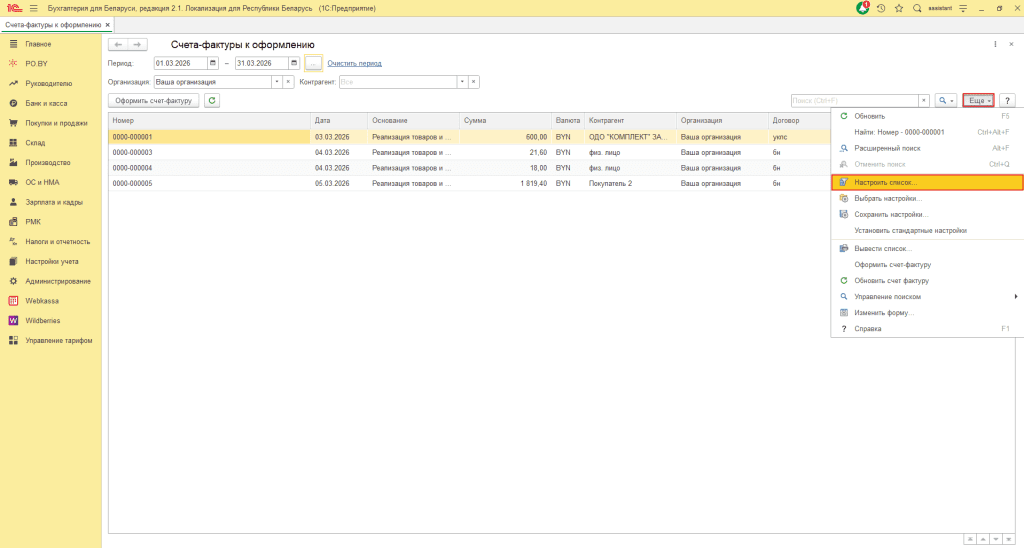The height and width of the screenshot is (548, 1024).
Task: Open the history clock icon
Action: pyautogui.click(x=881, y=8)
